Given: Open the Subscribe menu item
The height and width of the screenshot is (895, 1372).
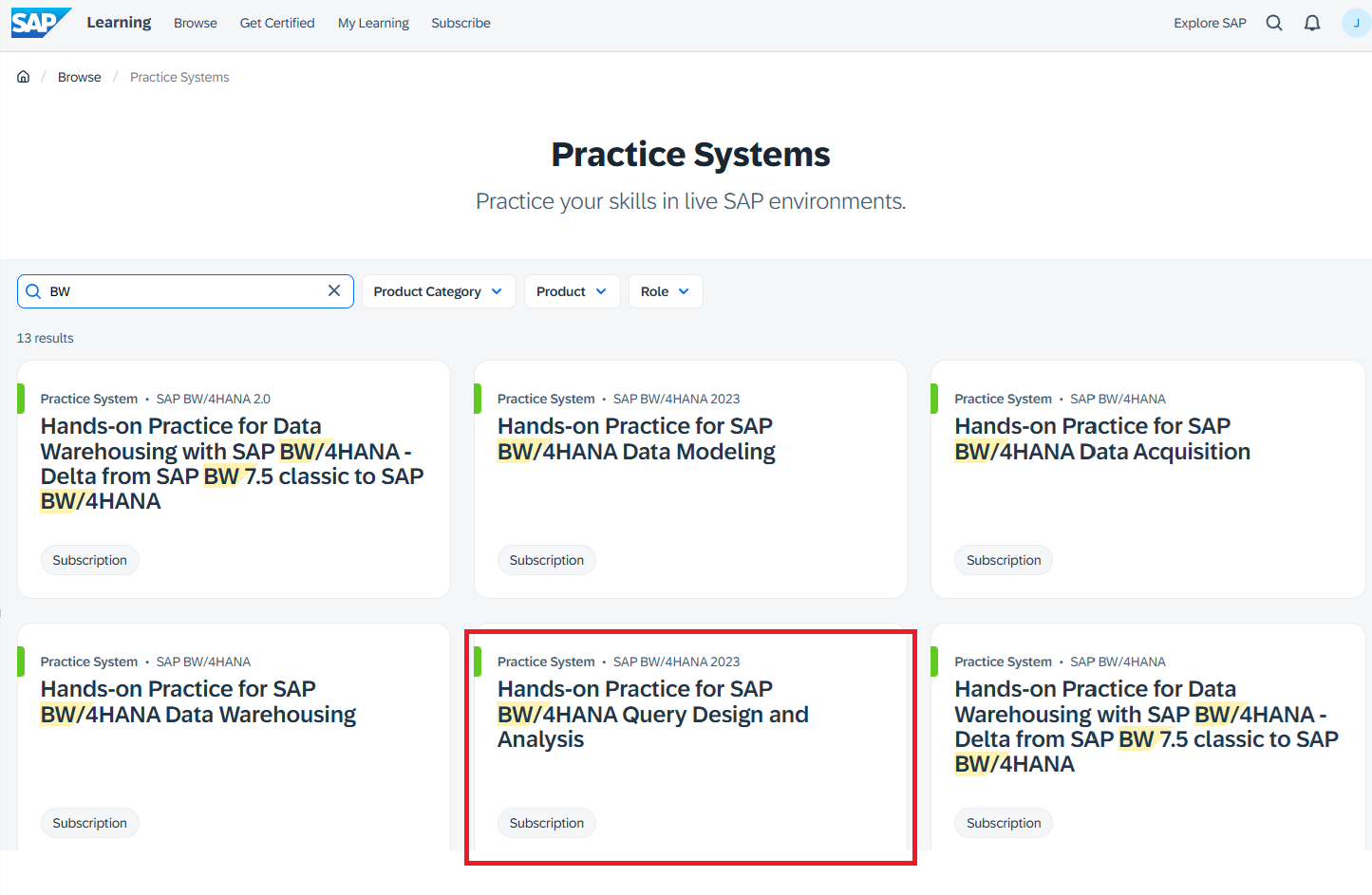Looking at the screenshot, I should (460, 23).
